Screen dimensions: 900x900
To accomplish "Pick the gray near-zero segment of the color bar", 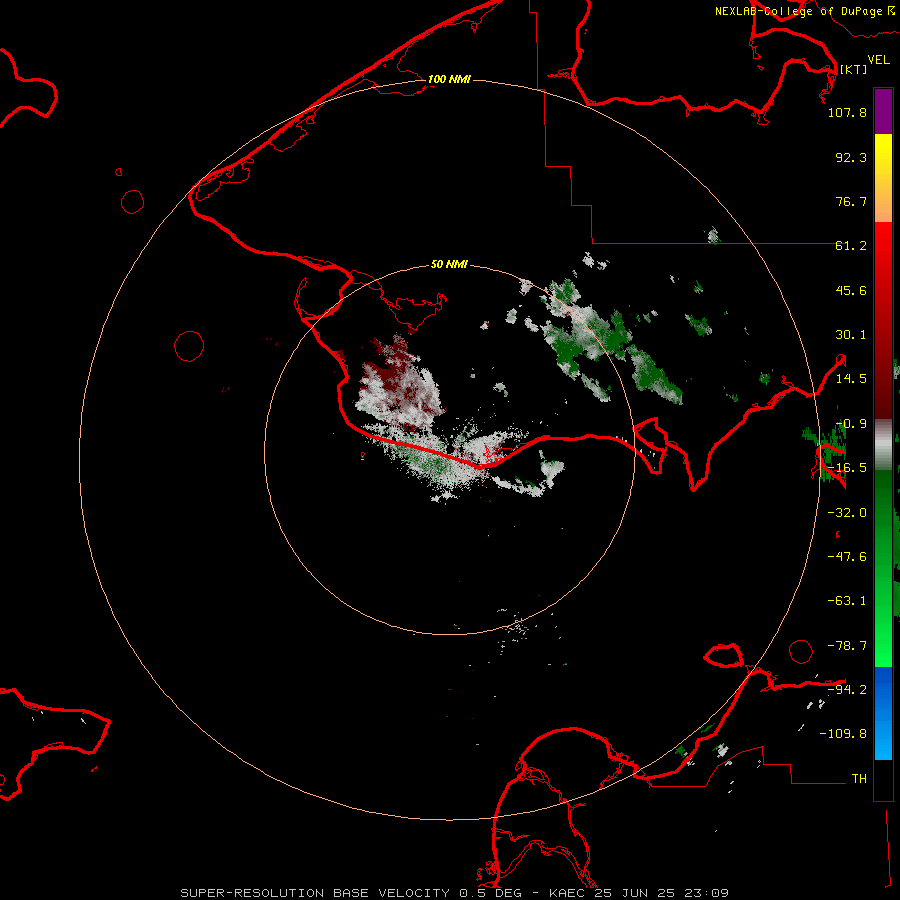I will tap(883, 445).
